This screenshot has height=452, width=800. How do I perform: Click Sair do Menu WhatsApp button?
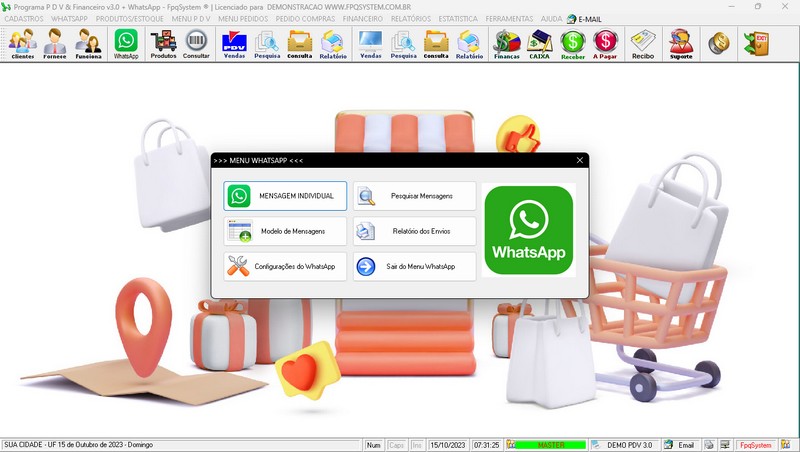point(414,266)
